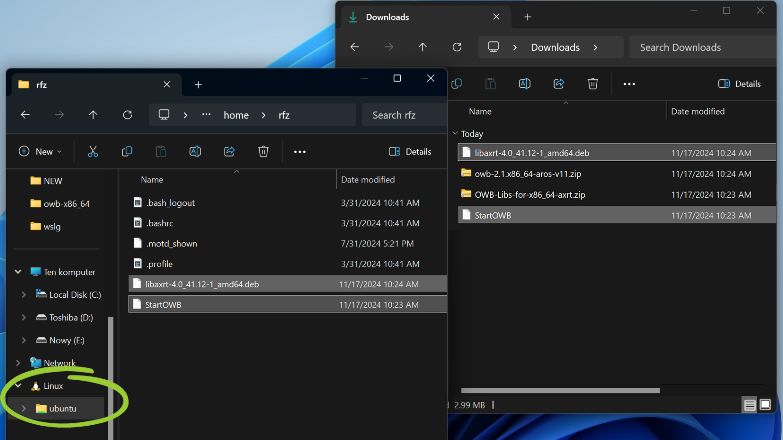Image resolution: width=783 pixels, height=440 pixels.
Task: Expand Local Disk (C:) in the sidebar
Action: click(x=23, y=295)
